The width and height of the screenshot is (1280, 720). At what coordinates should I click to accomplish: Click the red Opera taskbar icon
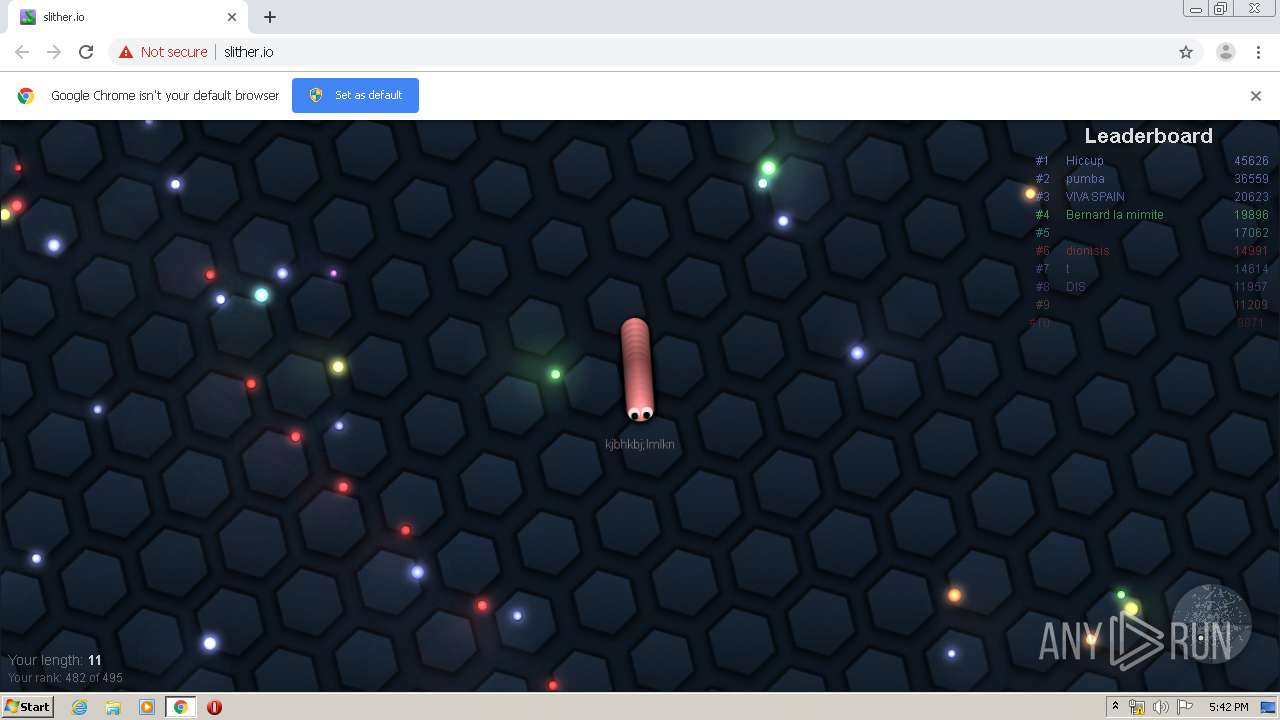(x=214, y=707)
